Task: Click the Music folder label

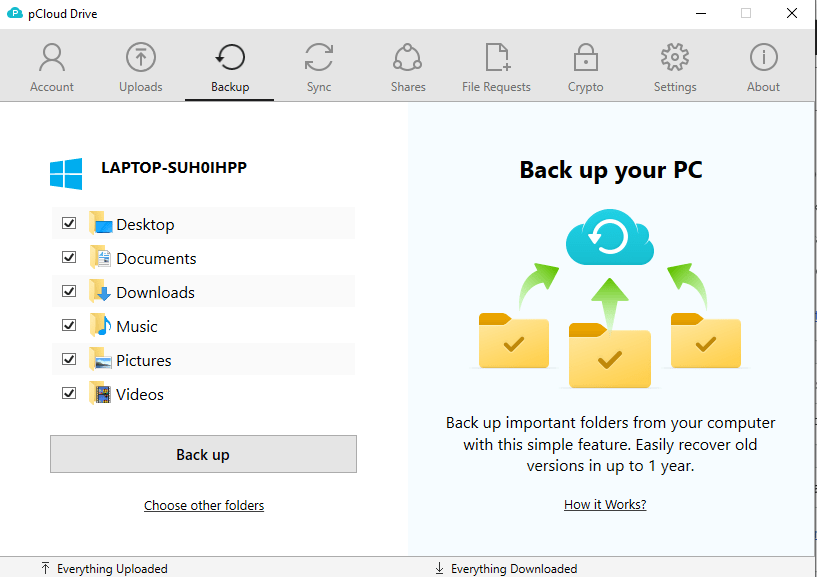Action: pyautogui.click(x=137, y=326)
